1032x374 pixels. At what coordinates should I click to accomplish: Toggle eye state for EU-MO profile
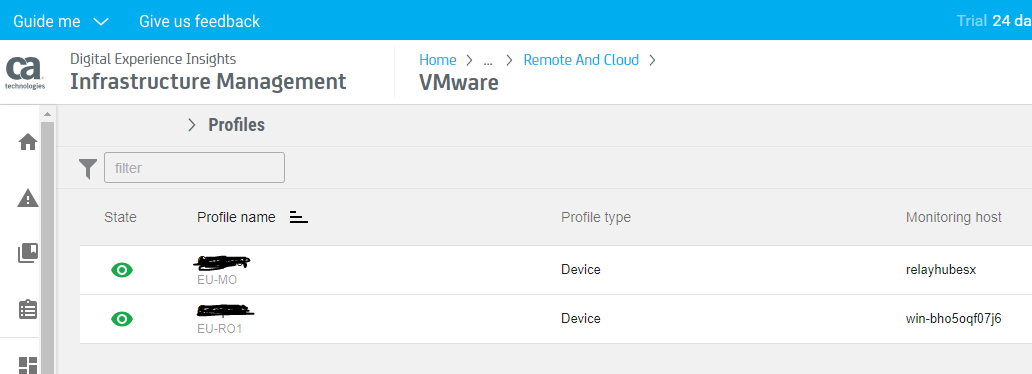[122, 269]
